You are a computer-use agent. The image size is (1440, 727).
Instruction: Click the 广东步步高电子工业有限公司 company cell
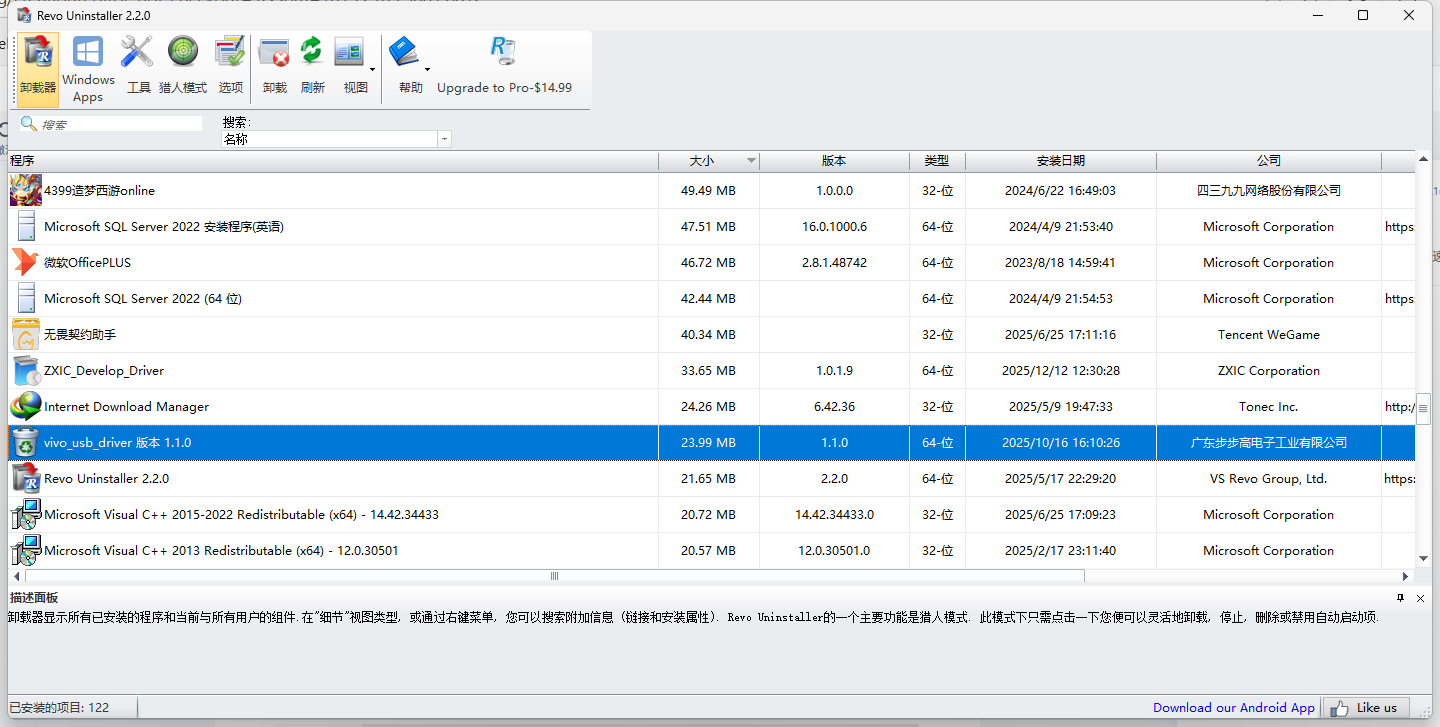(x=1268, y=442)
